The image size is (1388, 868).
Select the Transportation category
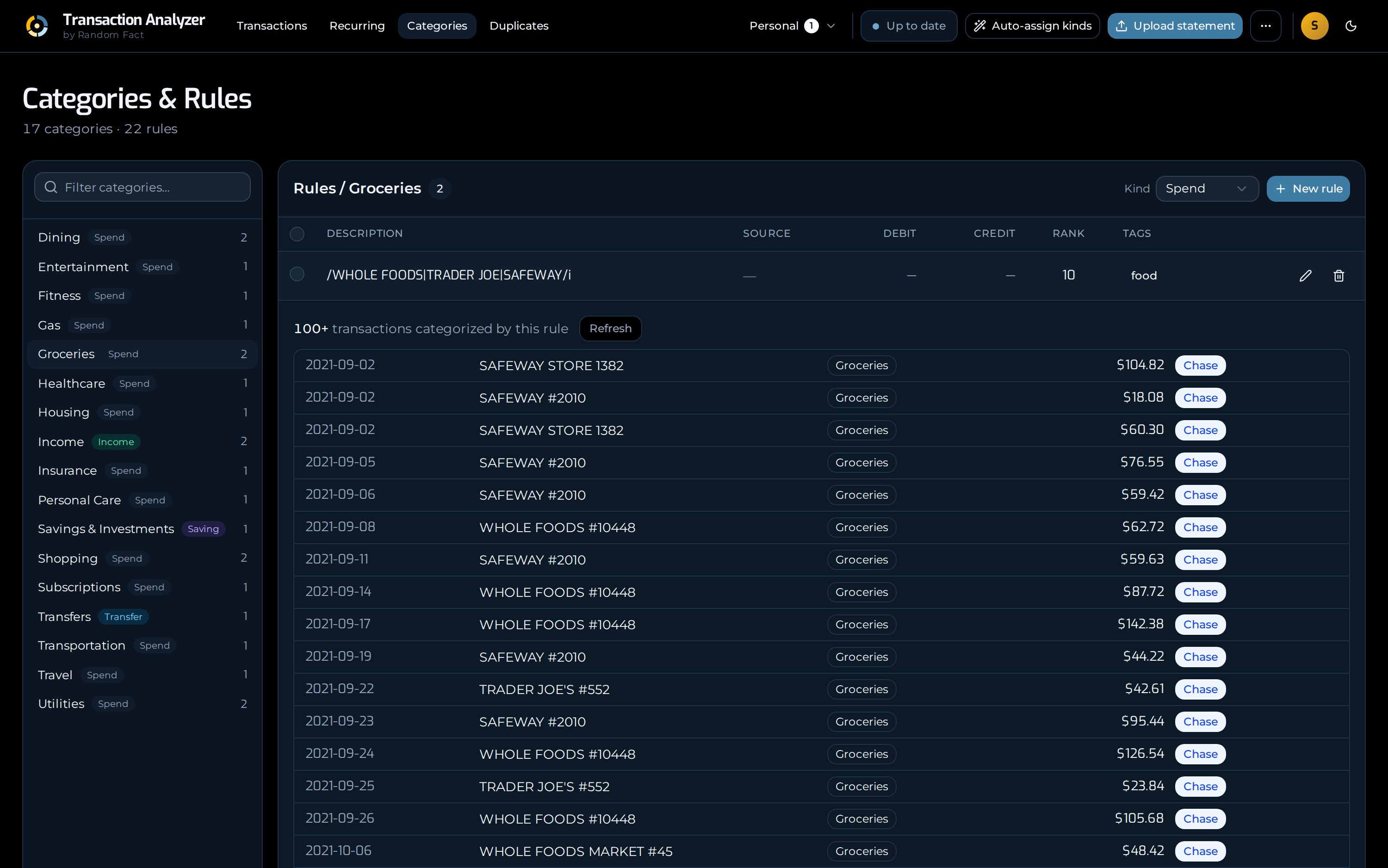pyautogui.click(x=143, y=645)
